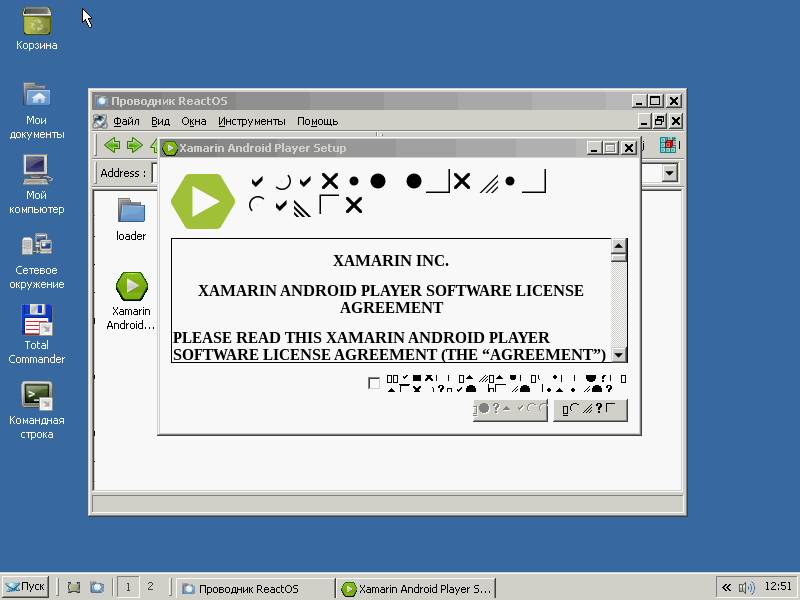This screenshot has width=800, height=600.
Task: Click the large Xamarin hexagon logo in Setup
Action: [x=203, y=202]
